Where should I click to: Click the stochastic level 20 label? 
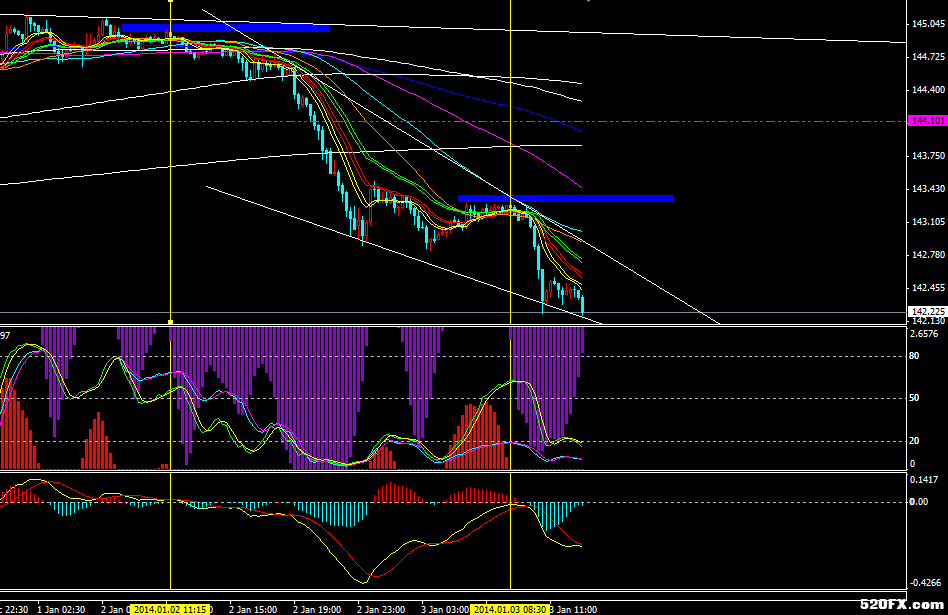point(914,441)
